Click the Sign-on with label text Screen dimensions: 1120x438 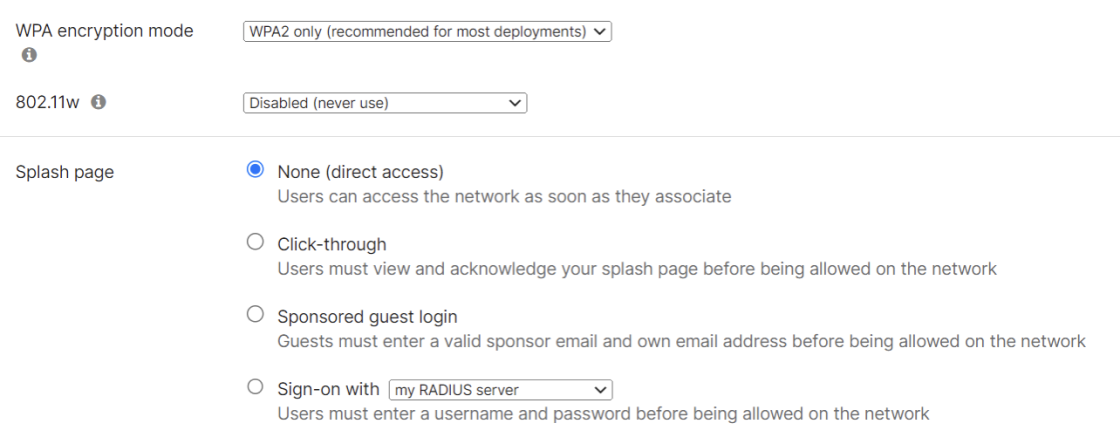click(329, 389)
